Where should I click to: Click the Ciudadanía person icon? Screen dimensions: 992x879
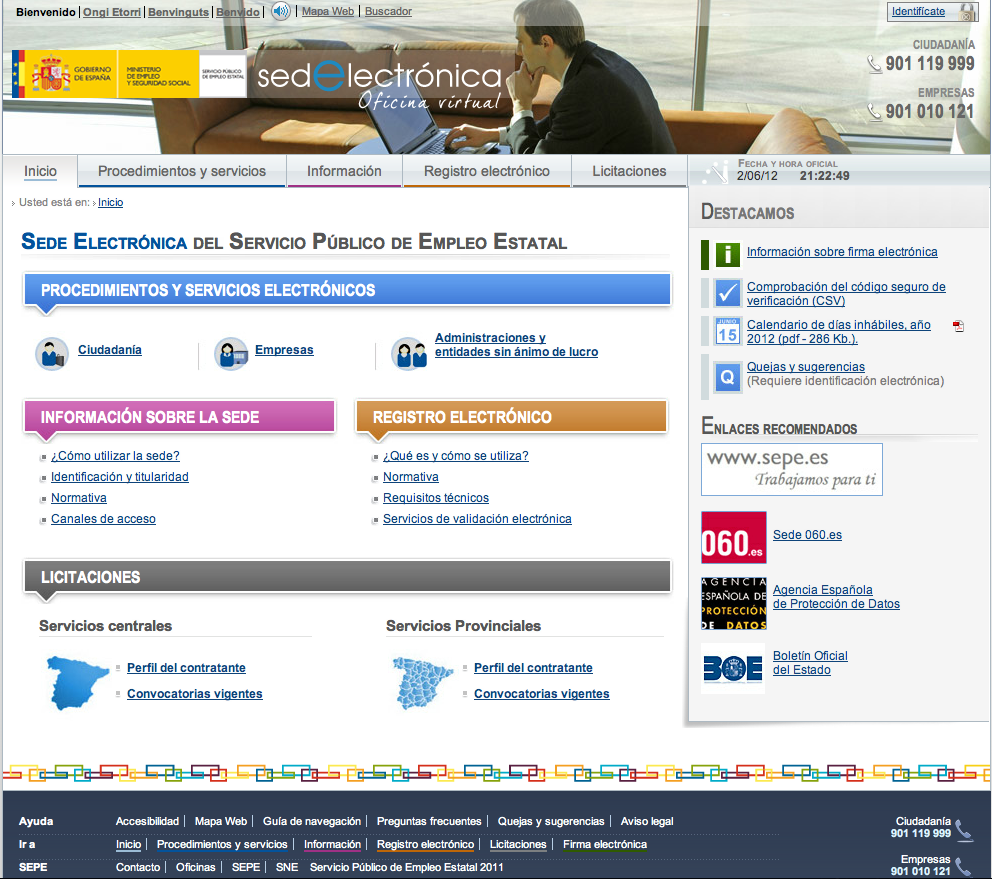pyautogui.click(x=52, y=352)
